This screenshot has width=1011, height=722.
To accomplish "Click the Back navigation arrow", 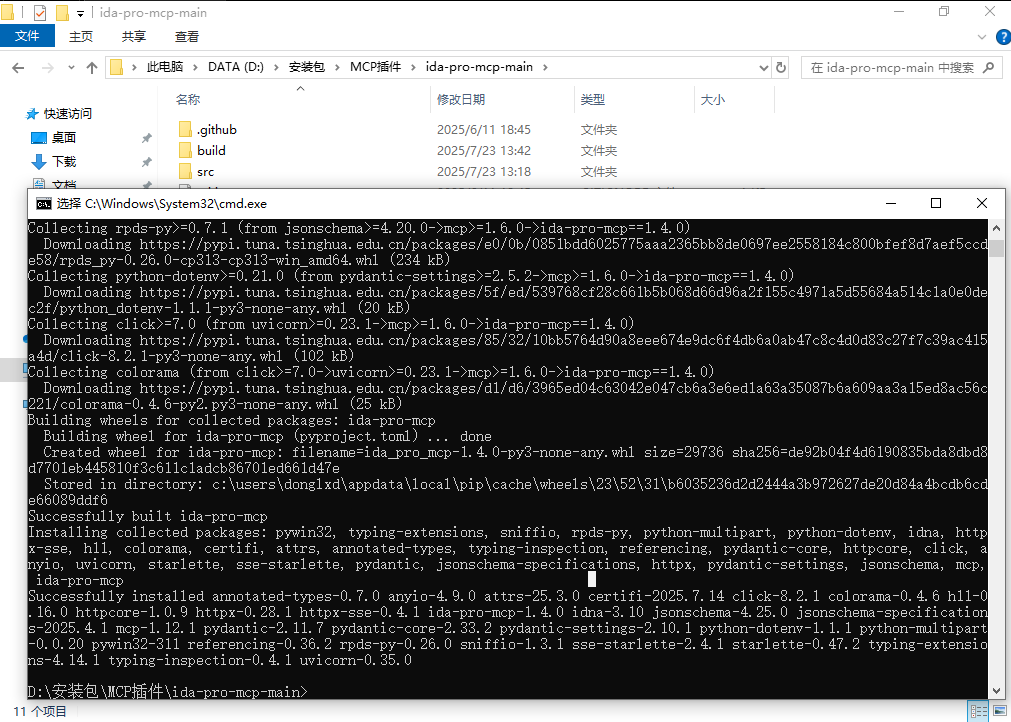I will (x=18, y=68).
